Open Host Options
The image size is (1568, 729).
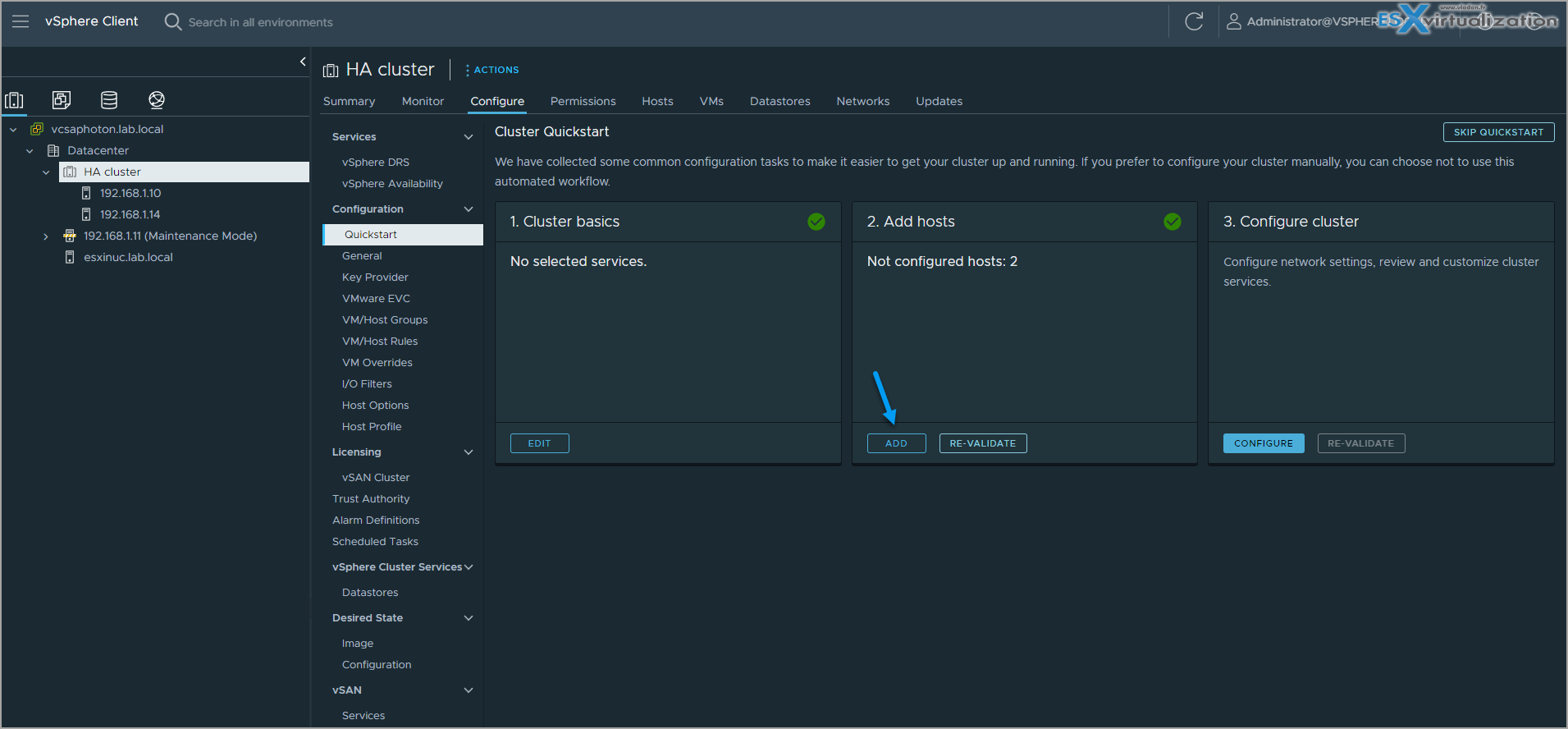click(375, 406)
